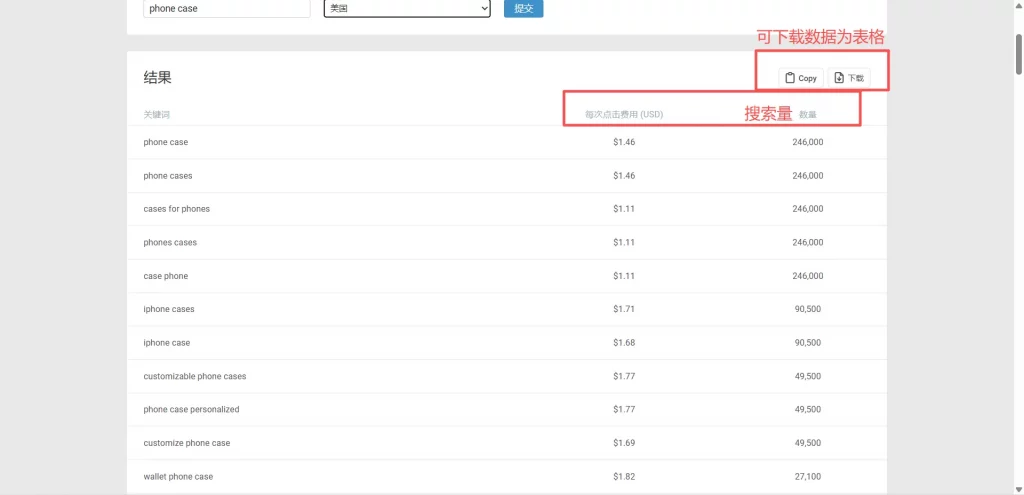
Task: Select the 'wallet phone case' row
Action: [x=178, y=477]
